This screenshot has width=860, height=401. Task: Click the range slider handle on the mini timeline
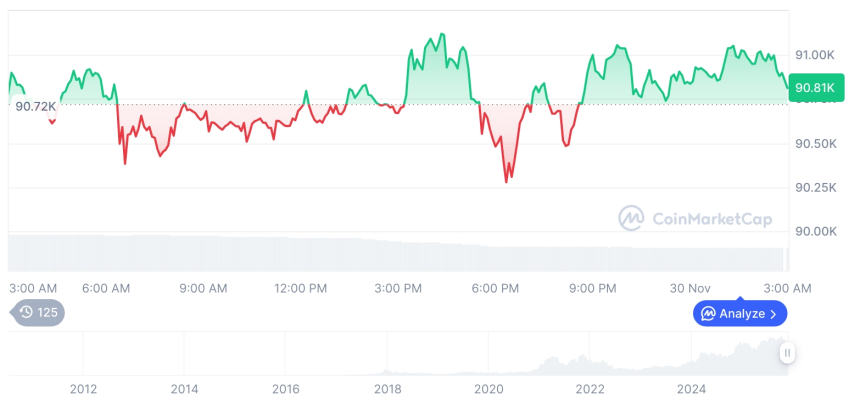(788, 352)
